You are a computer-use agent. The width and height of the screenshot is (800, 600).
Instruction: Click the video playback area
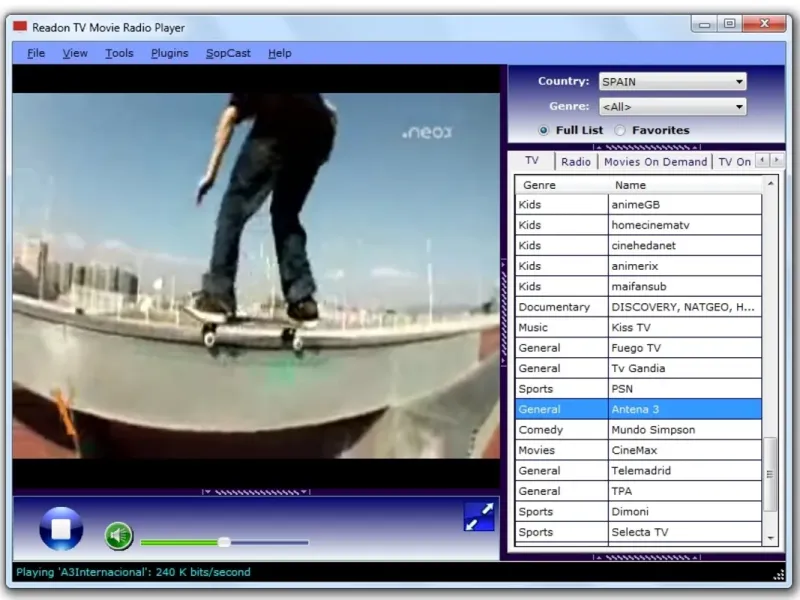point(256,276)
